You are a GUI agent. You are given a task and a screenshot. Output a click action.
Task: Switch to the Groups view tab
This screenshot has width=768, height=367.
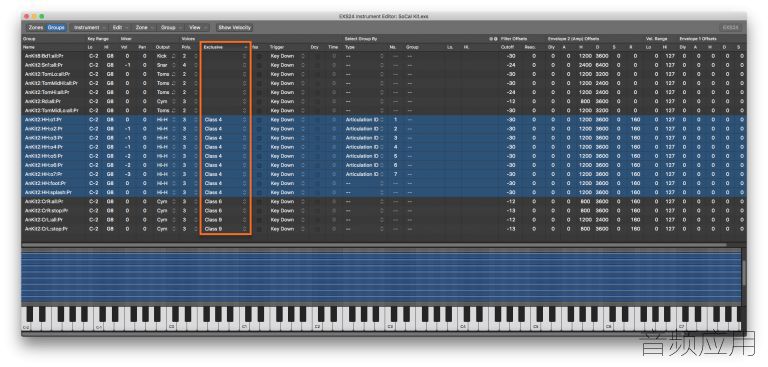[56, 27]
